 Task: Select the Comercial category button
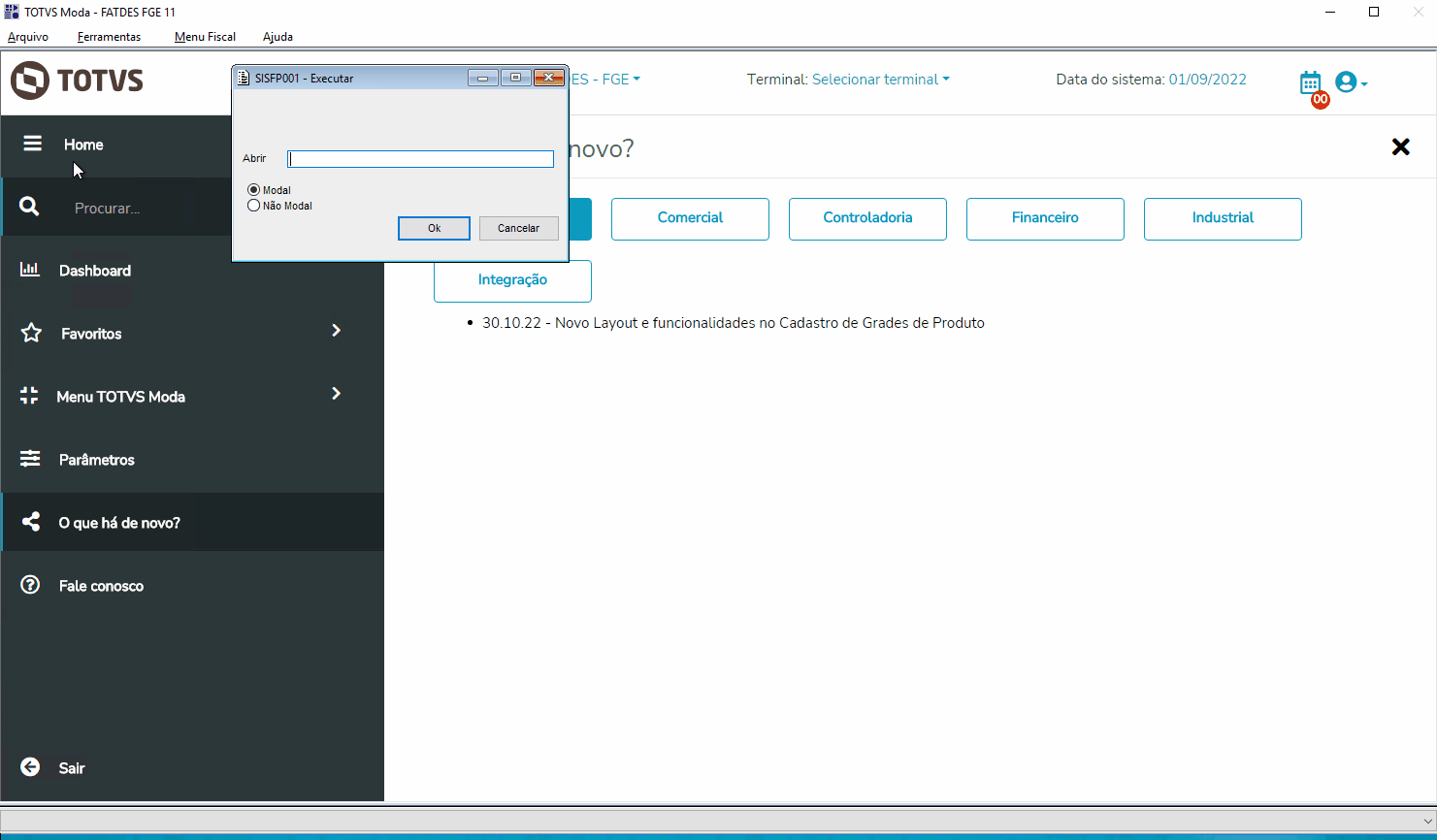(x=690, y=219)
